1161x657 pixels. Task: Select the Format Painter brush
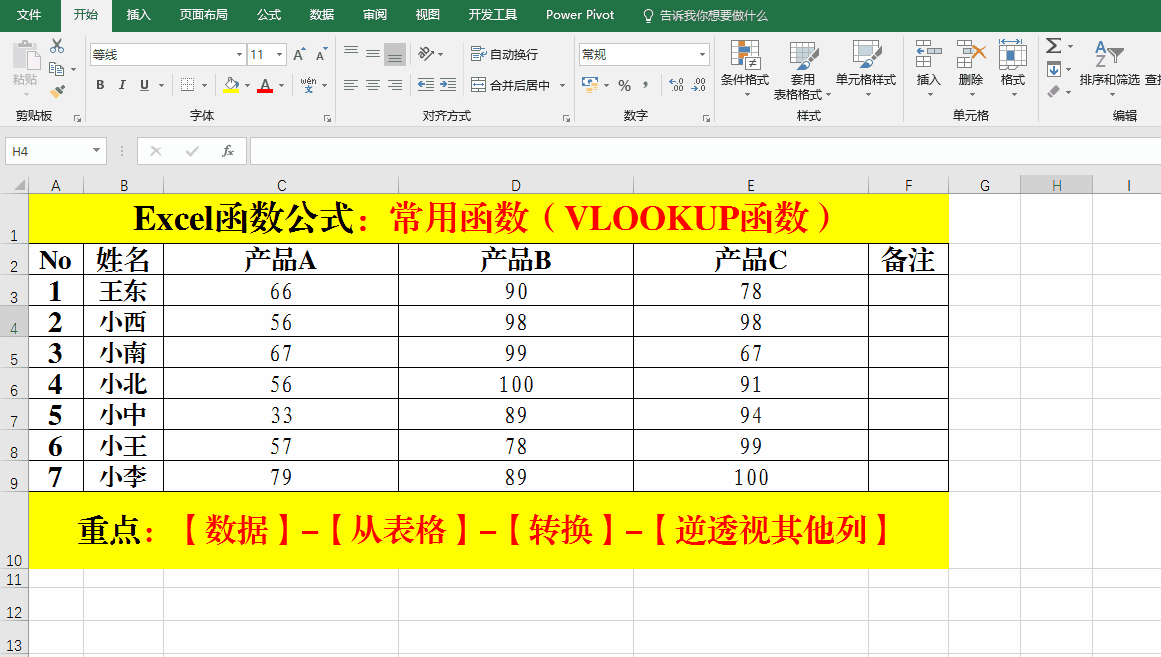click(57, 91)
